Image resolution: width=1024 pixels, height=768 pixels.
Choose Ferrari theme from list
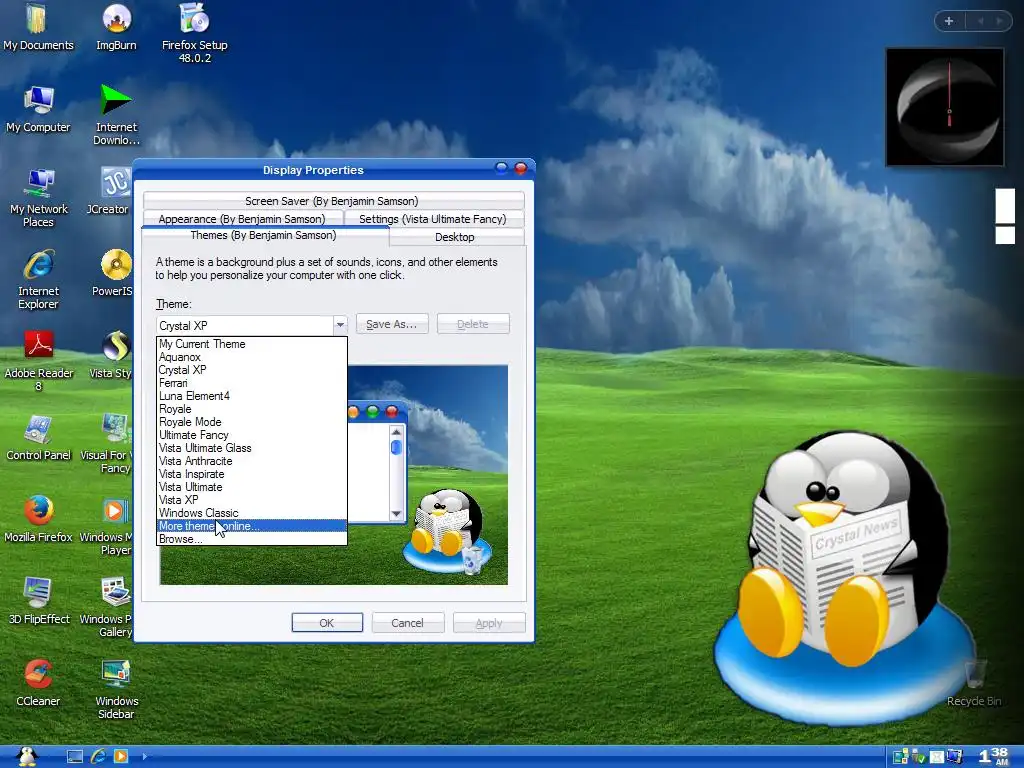point(252,383)
